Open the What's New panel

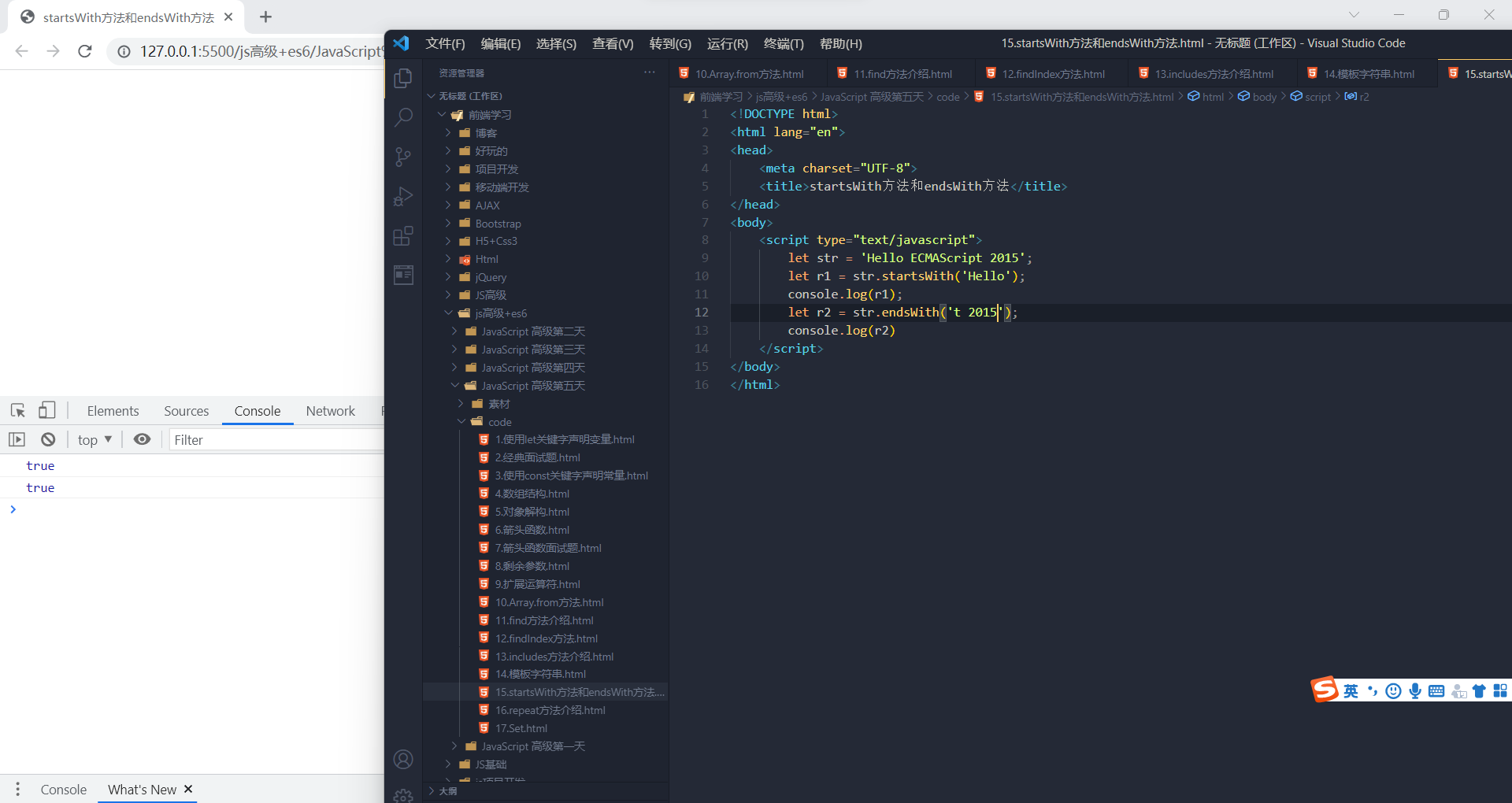click(x=142, y=790)
